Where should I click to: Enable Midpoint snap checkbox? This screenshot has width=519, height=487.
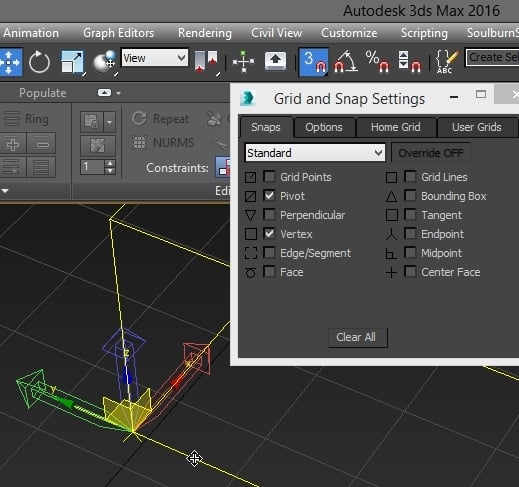[410, 252]
